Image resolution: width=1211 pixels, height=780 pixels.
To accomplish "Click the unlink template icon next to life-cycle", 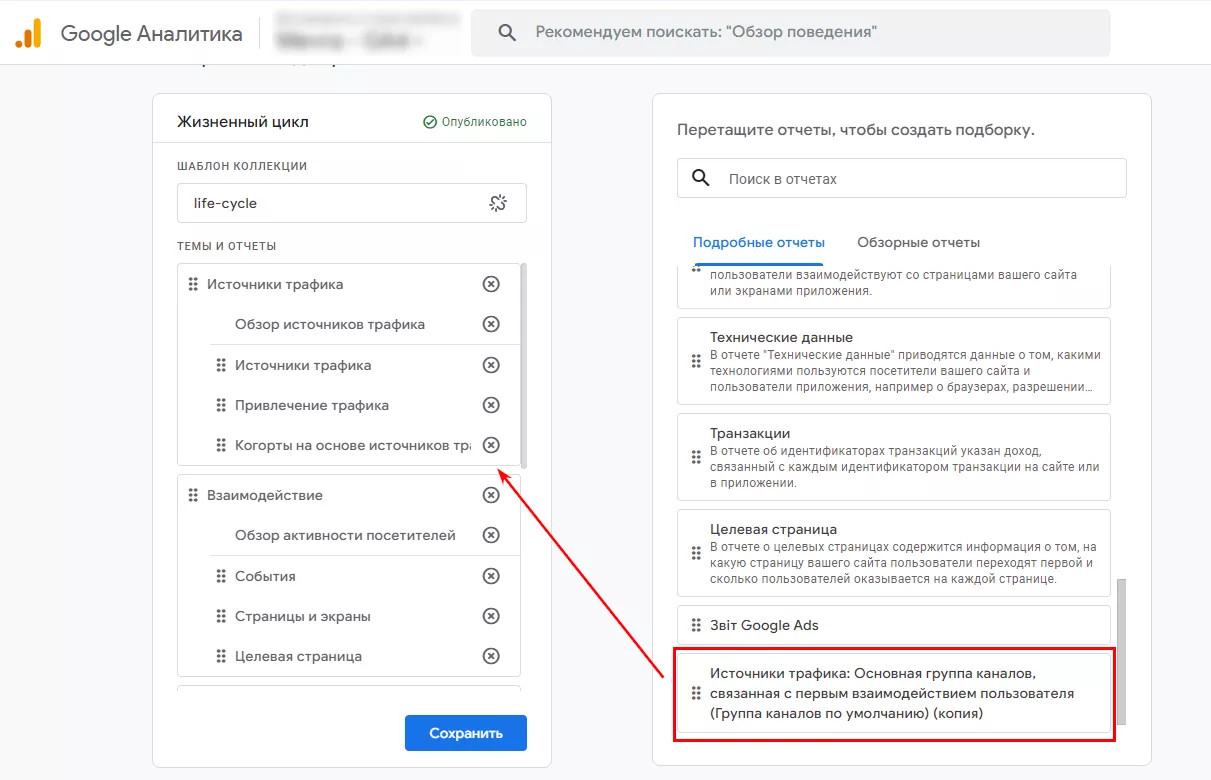I will pyautogui.click(x=498, y=203).
